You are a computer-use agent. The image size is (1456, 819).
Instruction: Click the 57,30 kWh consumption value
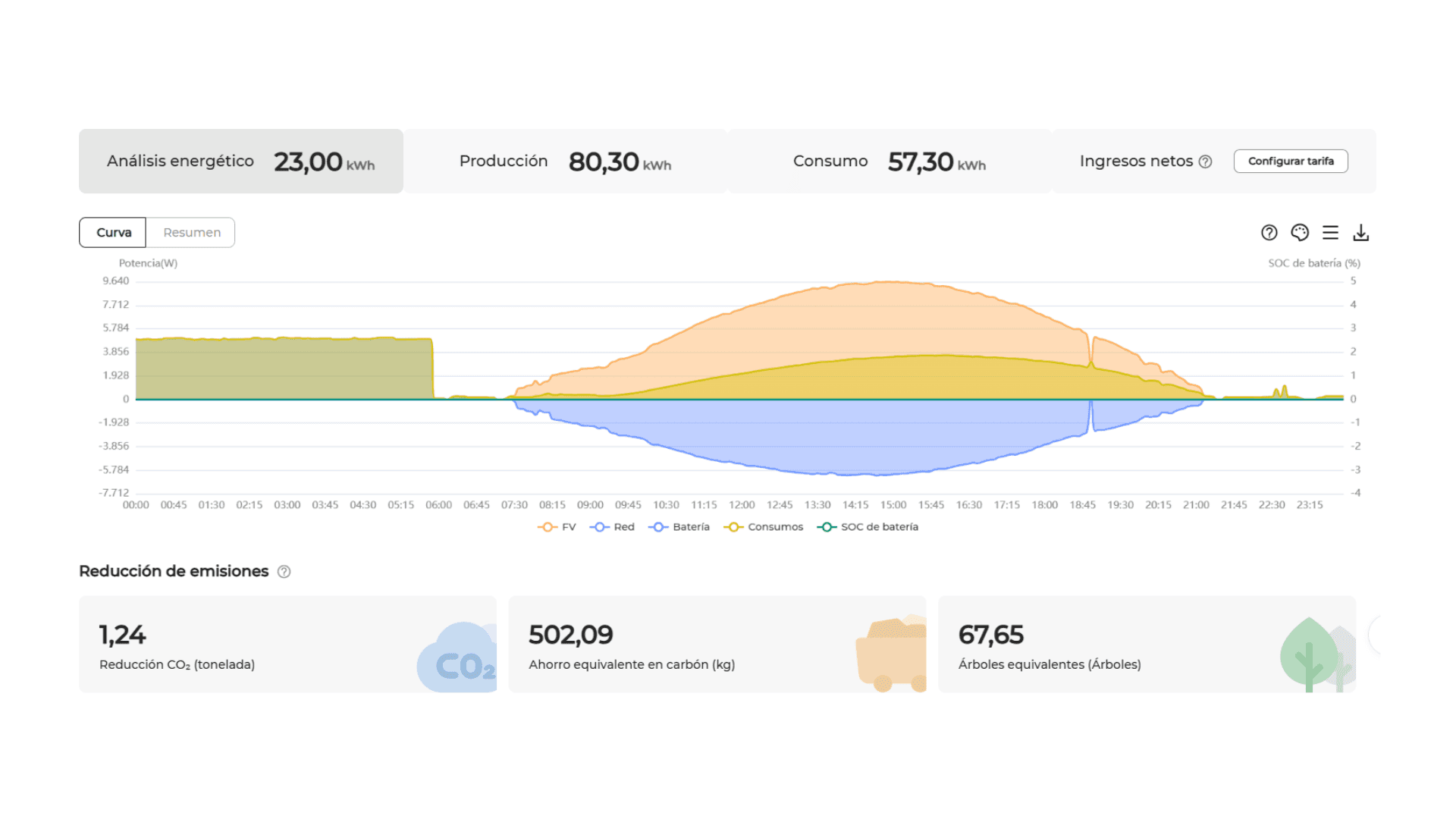(937, 162)
